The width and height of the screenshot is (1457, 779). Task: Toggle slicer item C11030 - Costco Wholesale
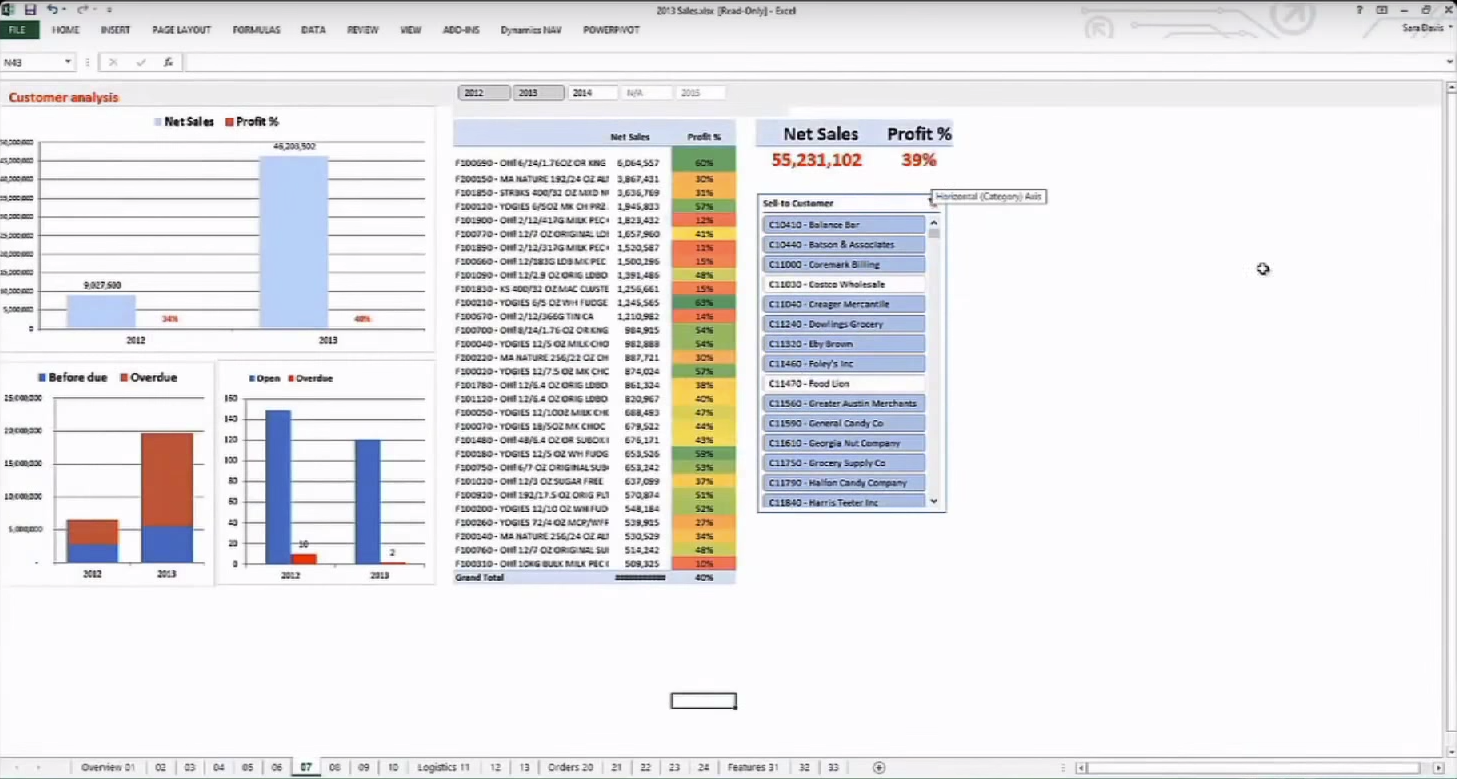pyautogui.click(x=844, y=285)
